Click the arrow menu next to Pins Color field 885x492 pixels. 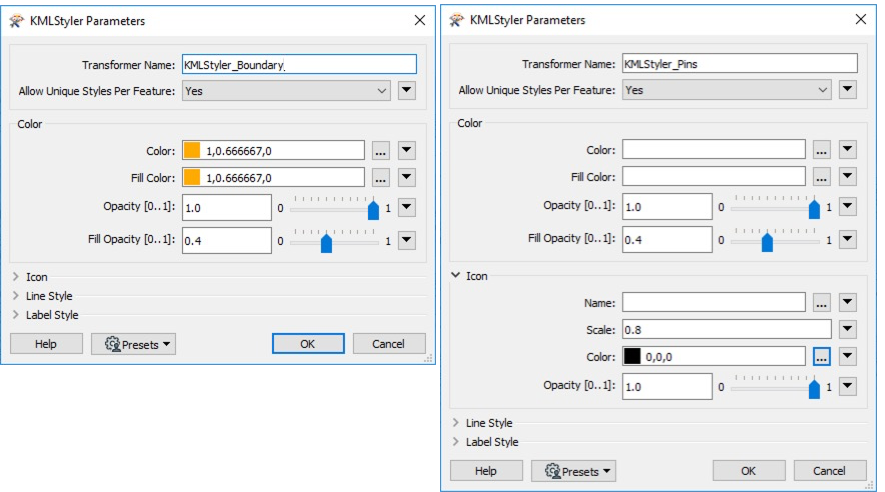click(x=847, y=150)
